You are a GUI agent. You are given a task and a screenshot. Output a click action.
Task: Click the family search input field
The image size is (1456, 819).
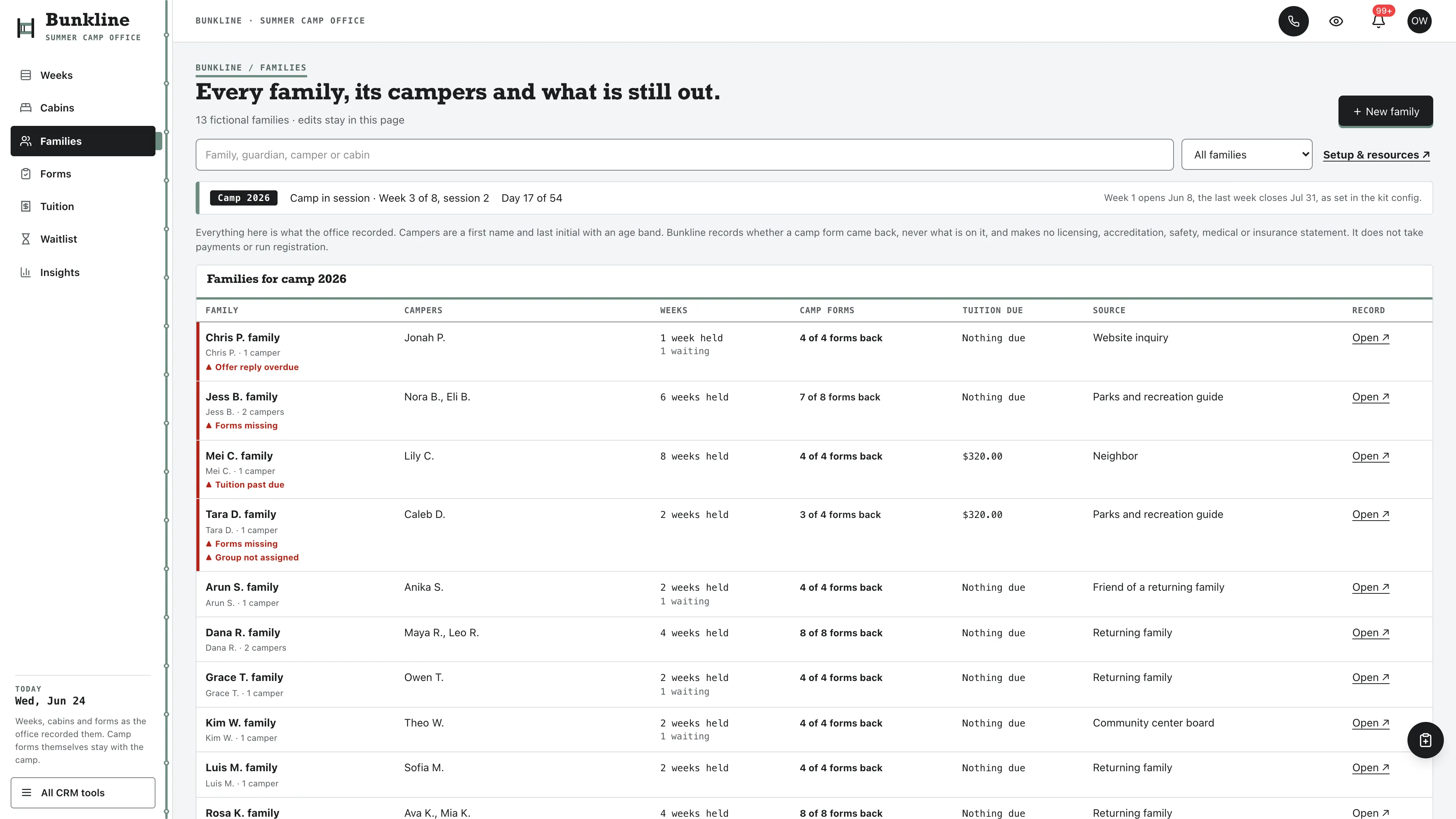684,155
